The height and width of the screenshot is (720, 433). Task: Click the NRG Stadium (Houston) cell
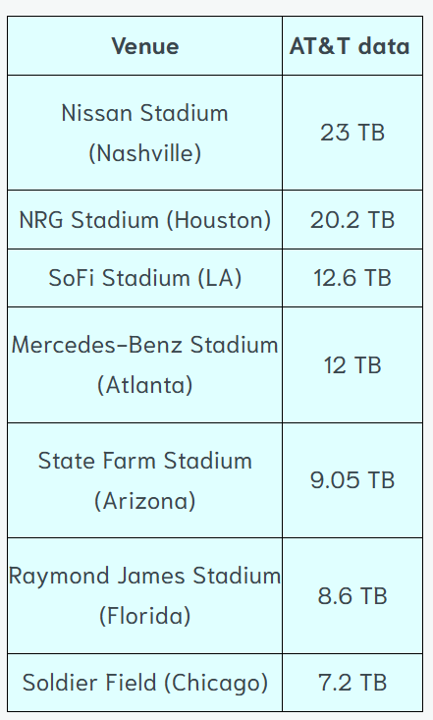pyautogui.click(x=145, y=219)
